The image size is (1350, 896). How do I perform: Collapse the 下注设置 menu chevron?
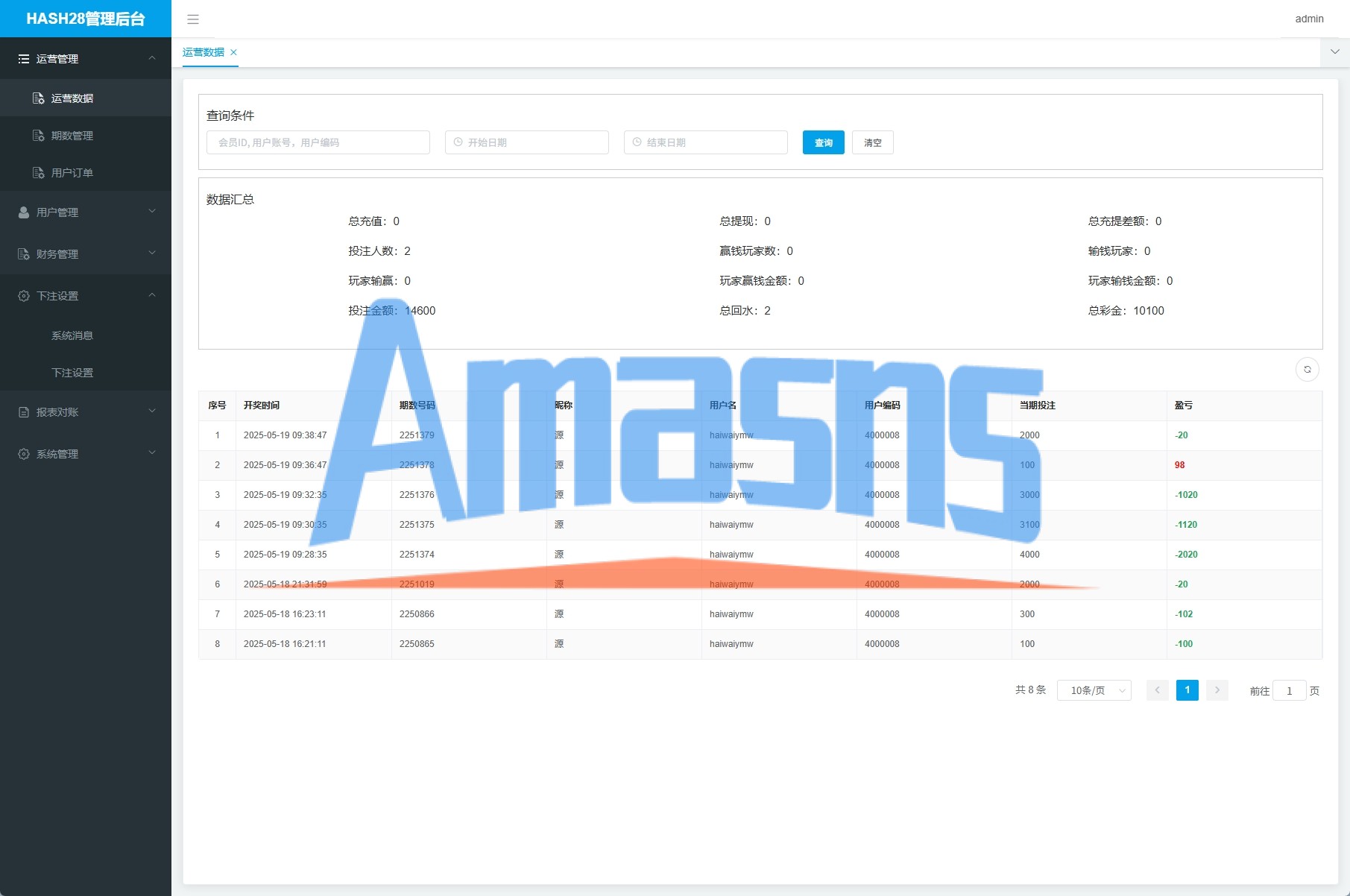point(152,295)
